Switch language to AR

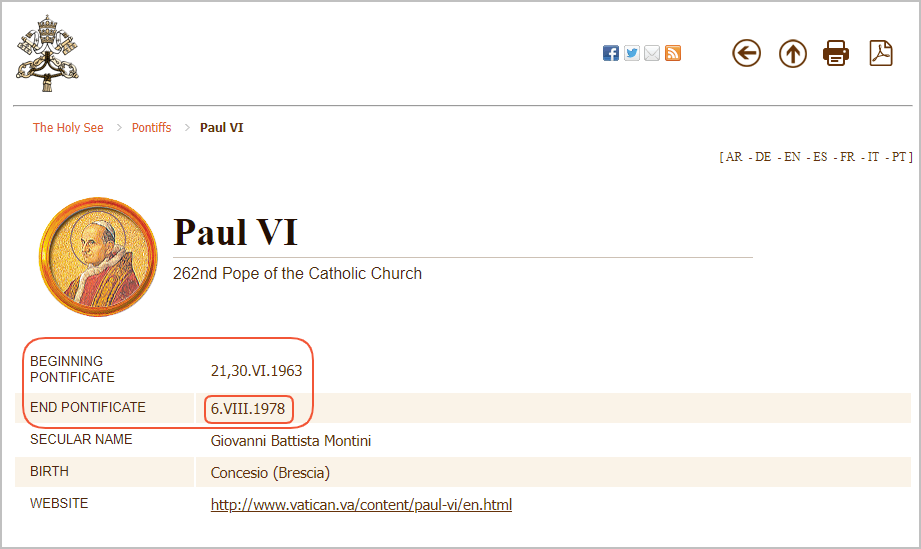click(734, 157)
